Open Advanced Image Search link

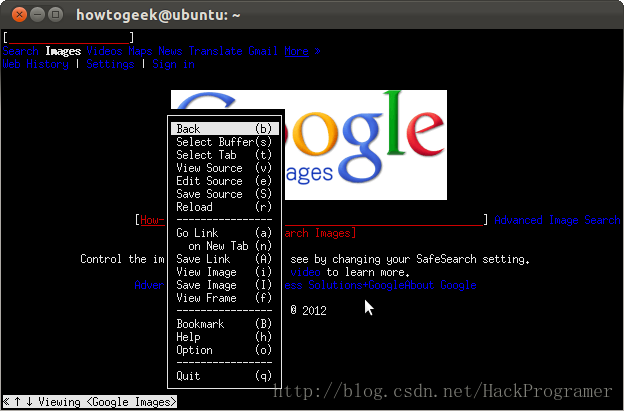click(x=557, y=220)
